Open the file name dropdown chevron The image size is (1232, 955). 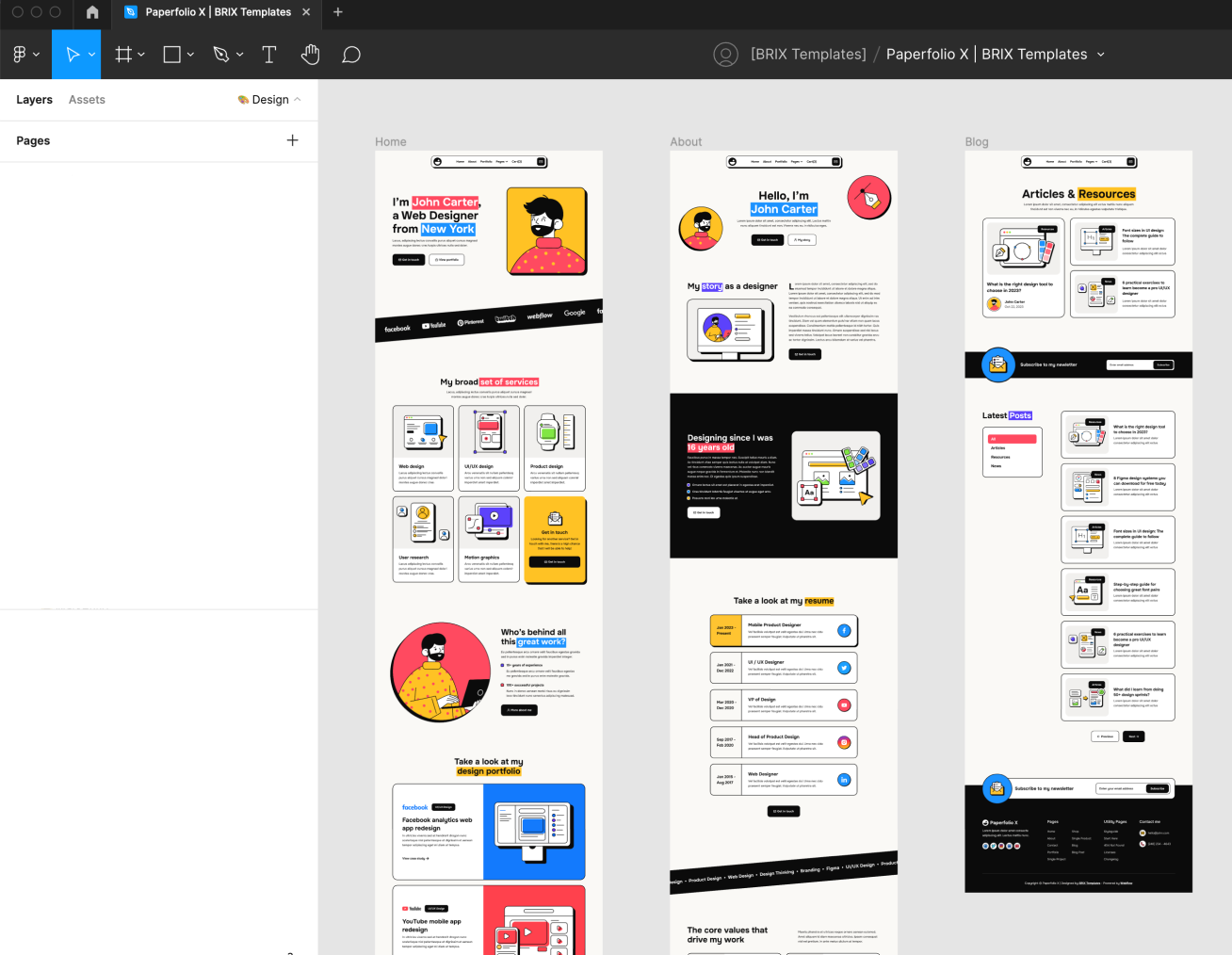pos(1100,55)
